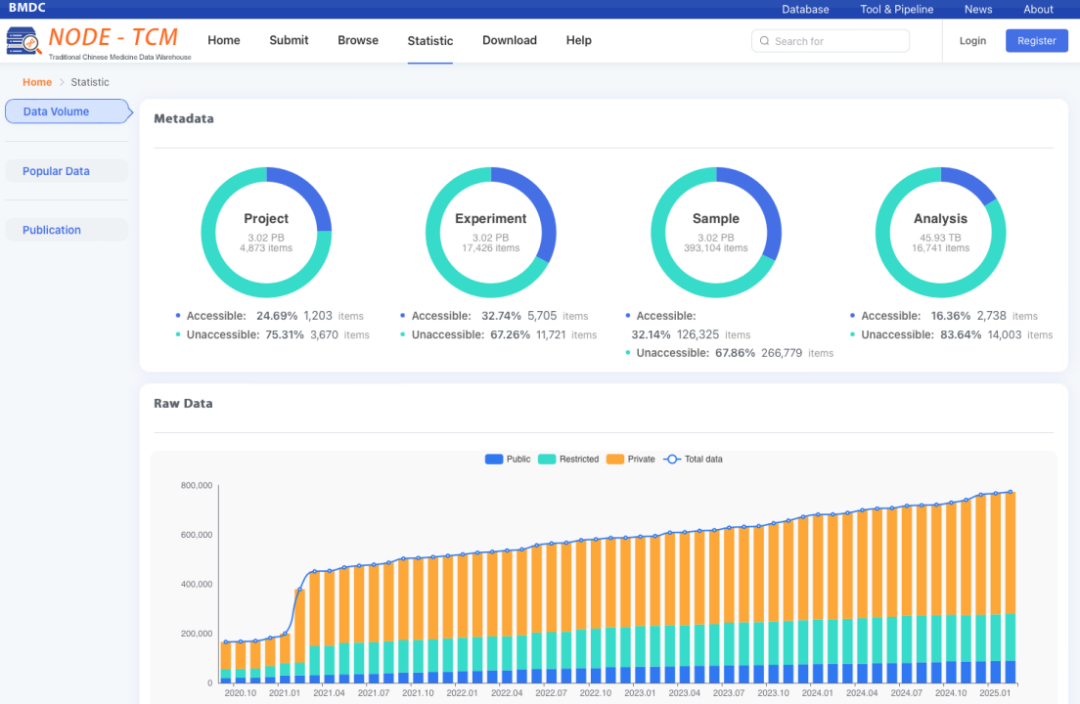Click the 2025.01 x-axis label
Screen dimensions: 1080x704
(995, 693)
